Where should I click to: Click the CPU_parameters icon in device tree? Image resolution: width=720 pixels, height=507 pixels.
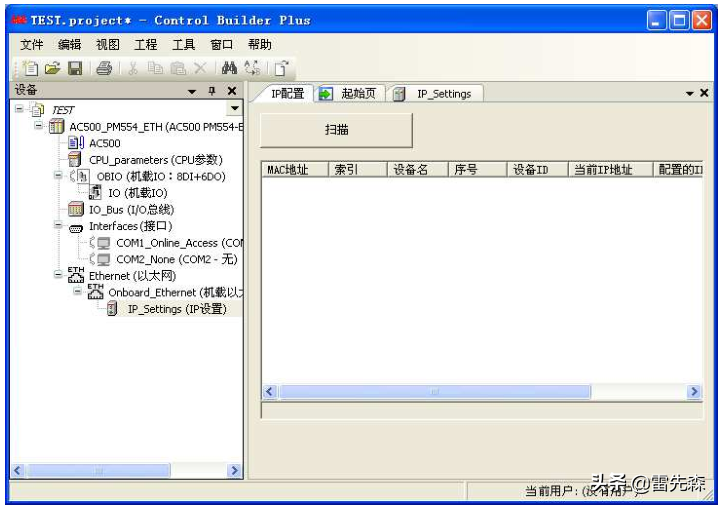(x=76, y=160)
